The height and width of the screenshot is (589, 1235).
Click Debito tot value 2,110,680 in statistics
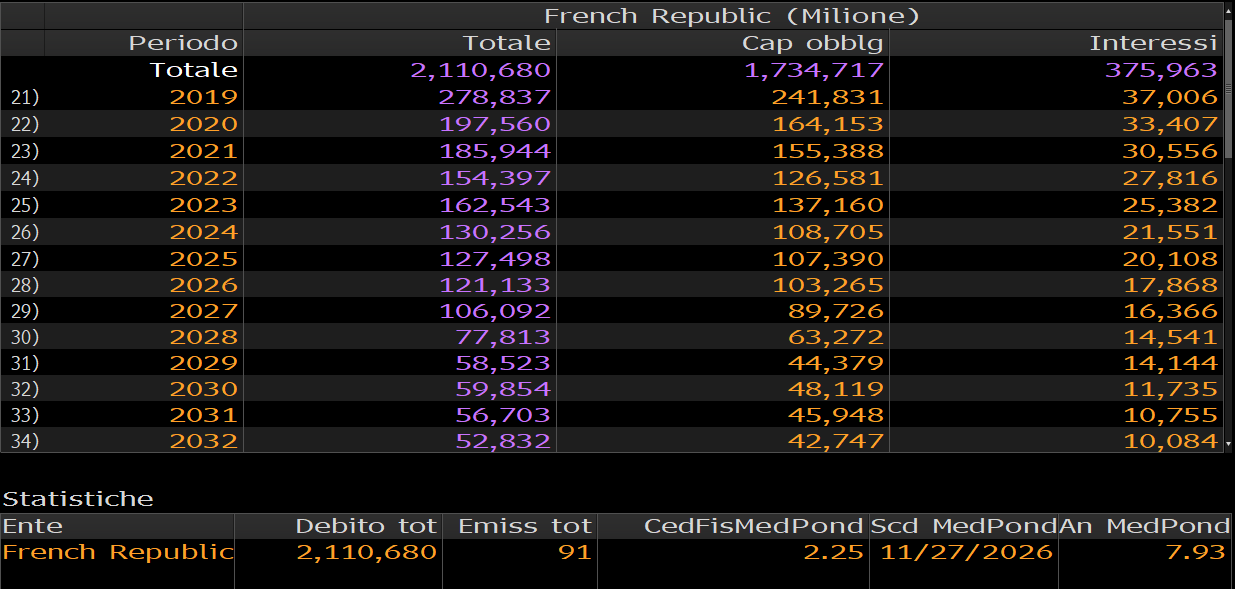click(367, 552)
